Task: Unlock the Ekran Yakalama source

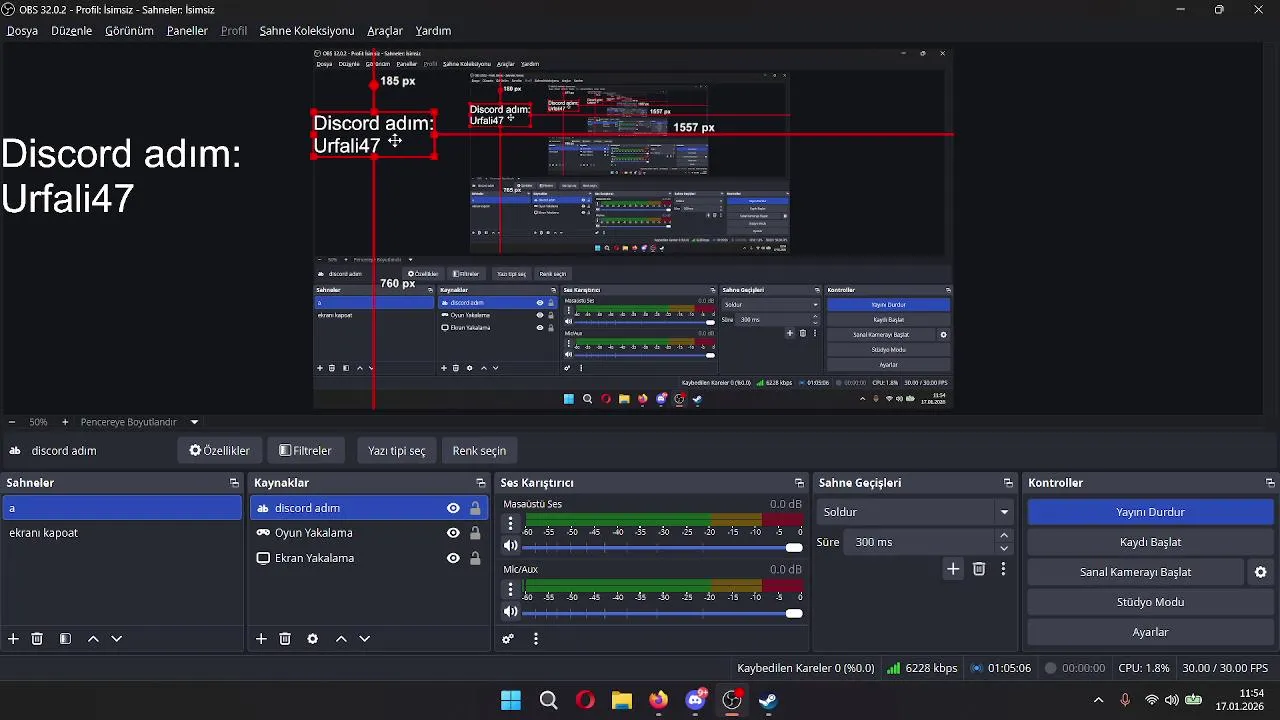Action: 475,558
